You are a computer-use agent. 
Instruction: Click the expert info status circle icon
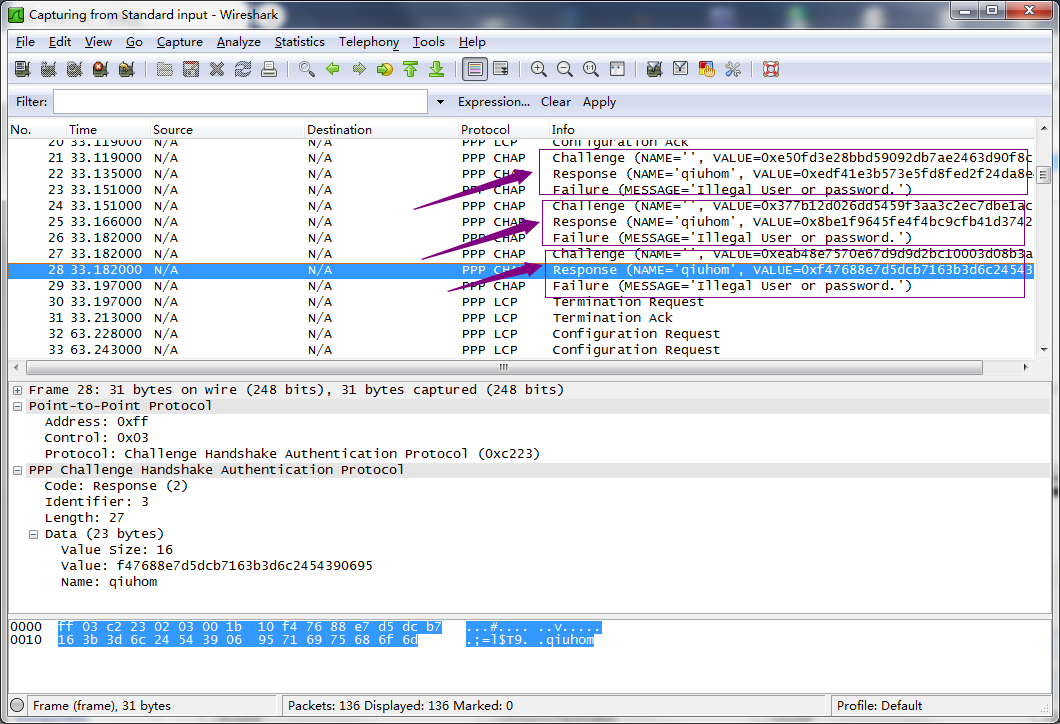[x=18, y=705]
